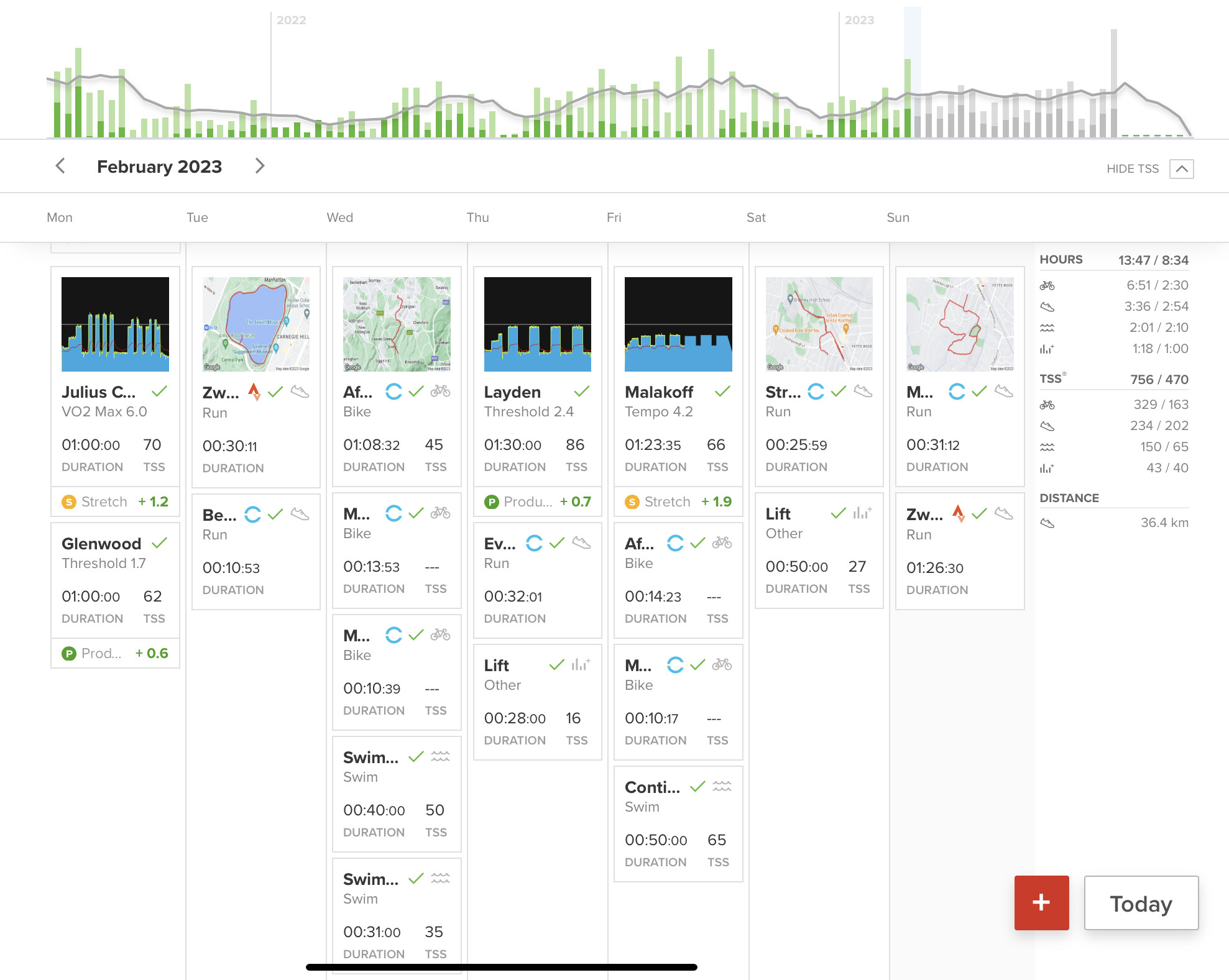Screen dimensions: 1229x980
Task: Toggle completion check on Layden workout
Action: tap(582, 391)
